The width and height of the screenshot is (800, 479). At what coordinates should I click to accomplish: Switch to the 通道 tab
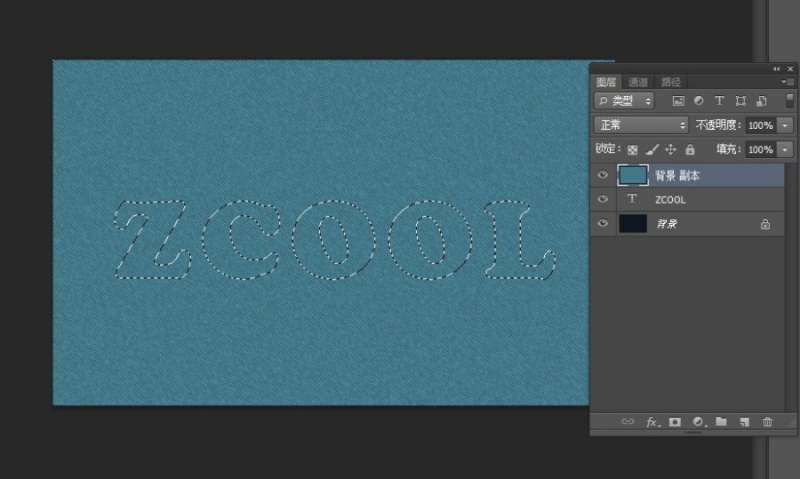[638, 82]
